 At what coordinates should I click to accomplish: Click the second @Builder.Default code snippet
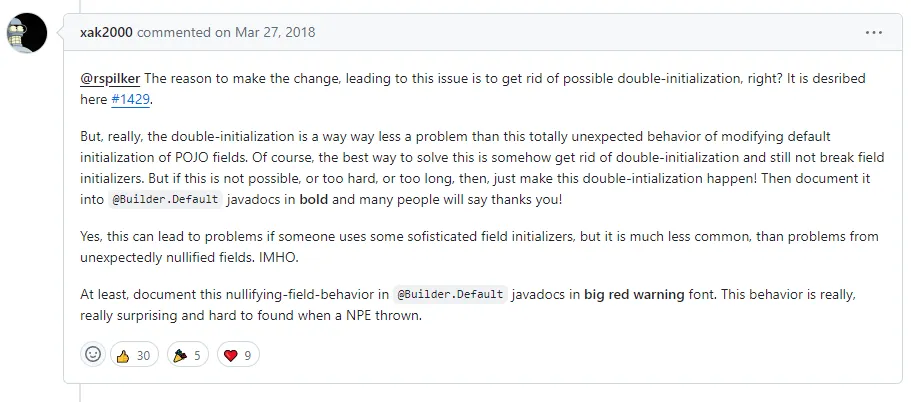(x=452, y=296)
